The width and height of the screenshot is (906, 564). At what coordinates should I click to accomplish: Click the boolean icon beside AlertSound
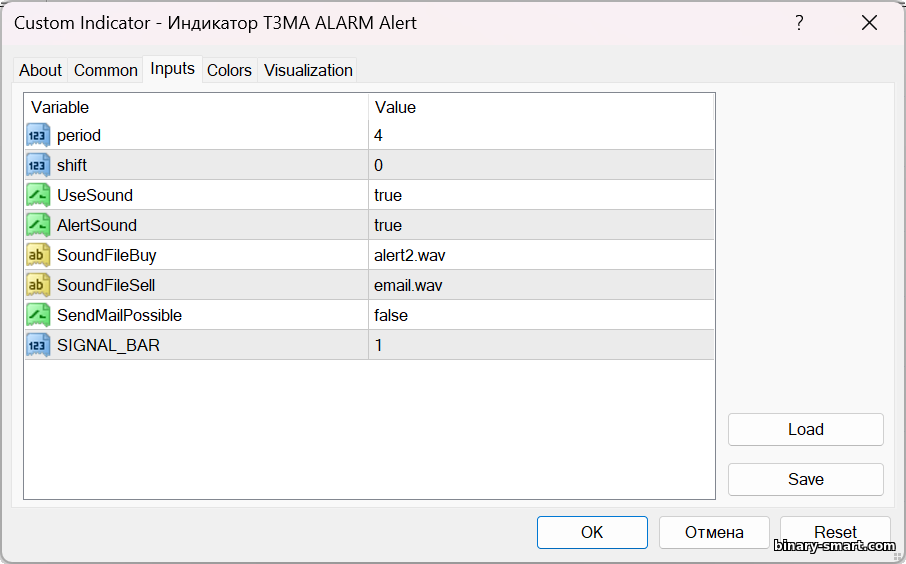coord(38,225)
